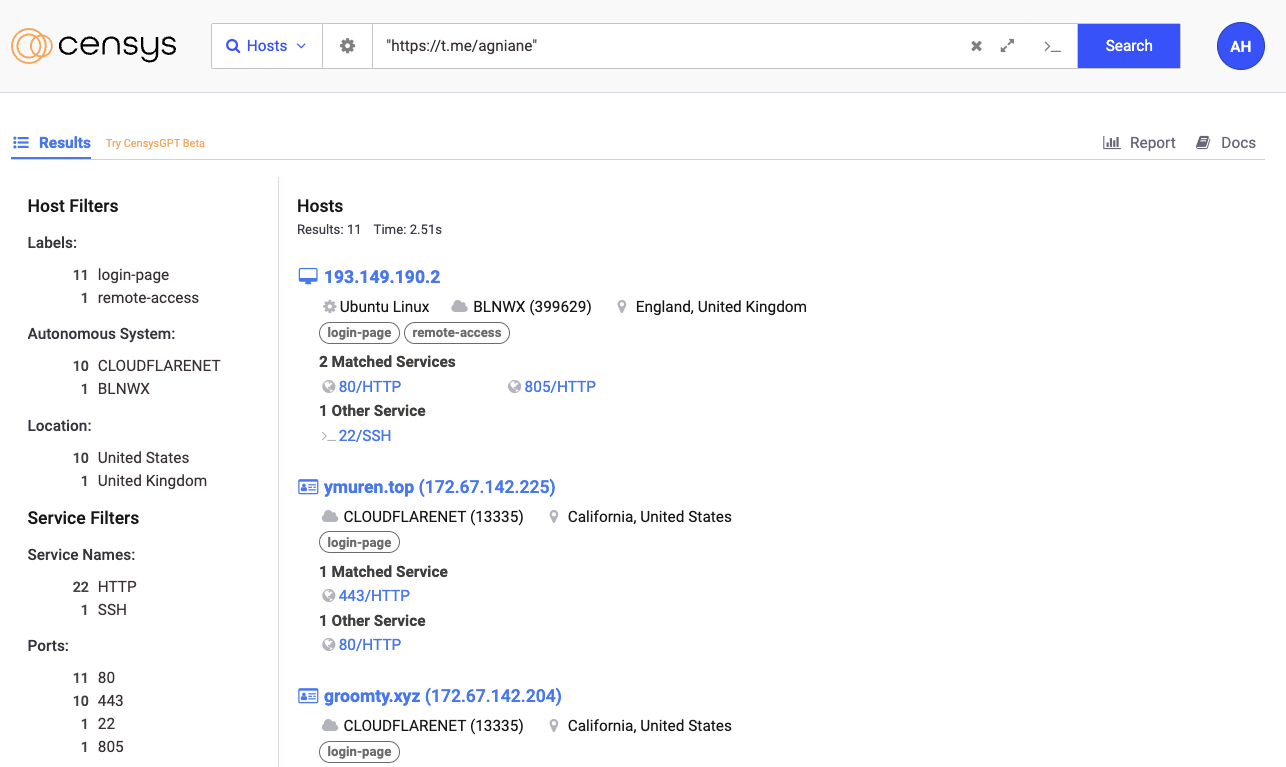Filter by CLOUDFLARENET autonomous system
This screenshot has height=767, width=1286.
[x=158, y=366]
